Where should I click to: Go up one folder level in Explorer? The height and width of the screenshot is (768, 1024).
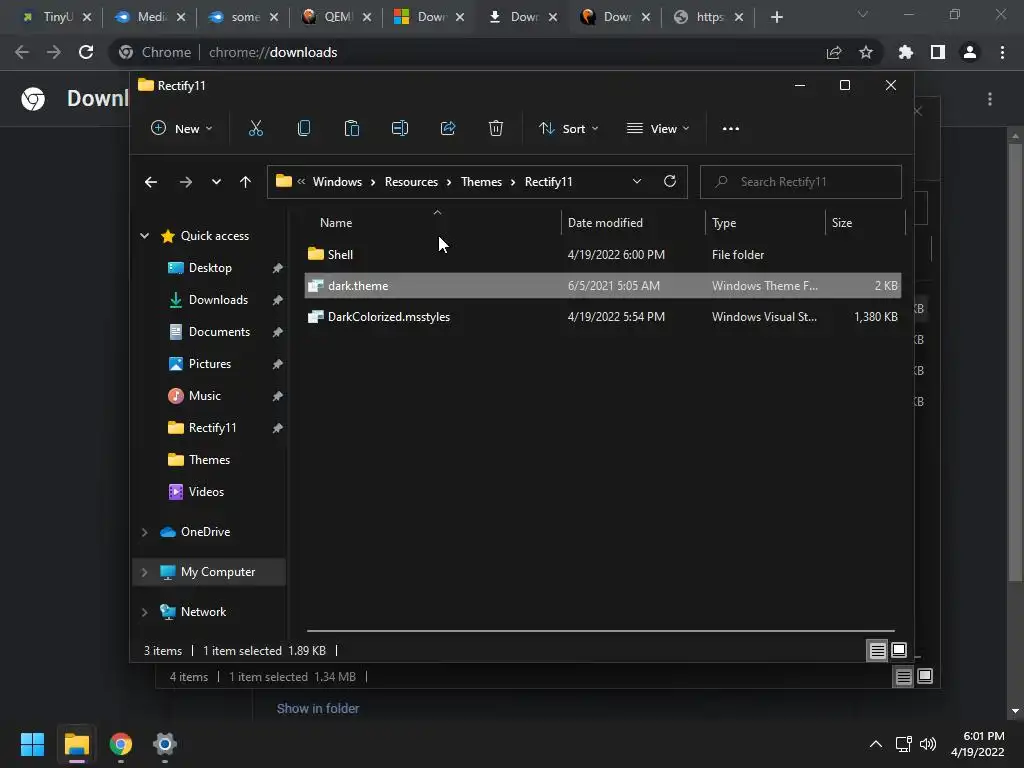pyautogui.click(x=246, y=182)
